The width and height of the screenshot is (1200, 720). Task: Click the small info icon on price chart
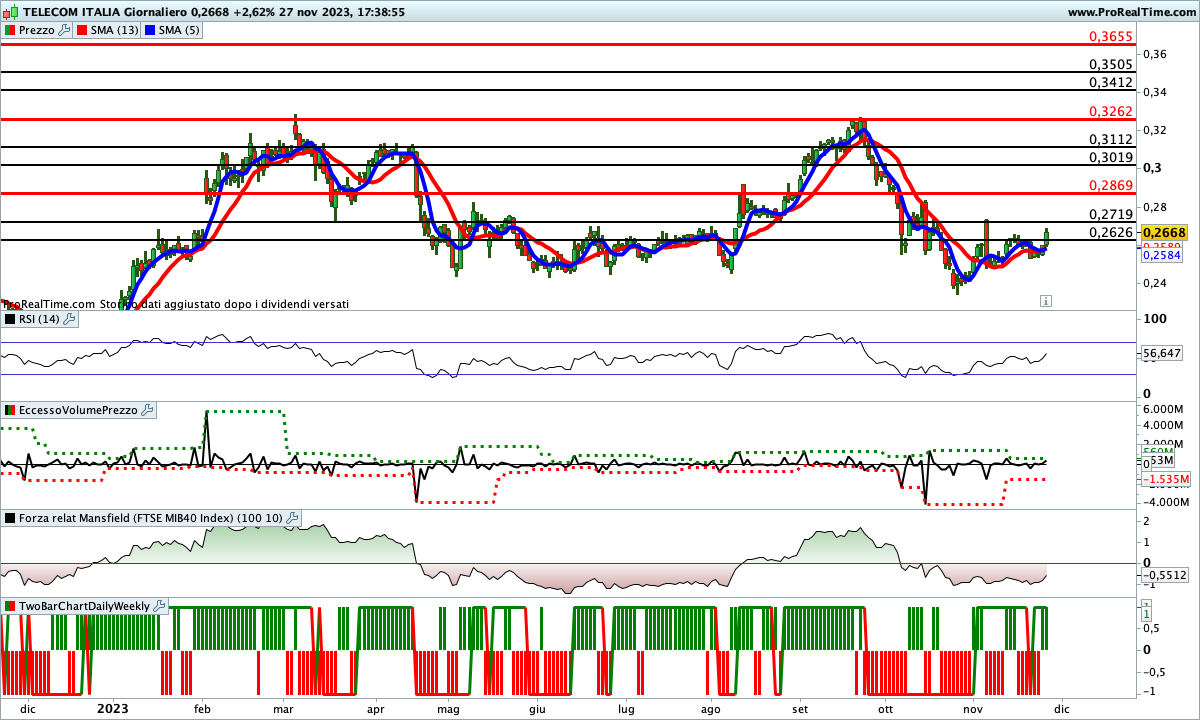tap(1045, 300)
